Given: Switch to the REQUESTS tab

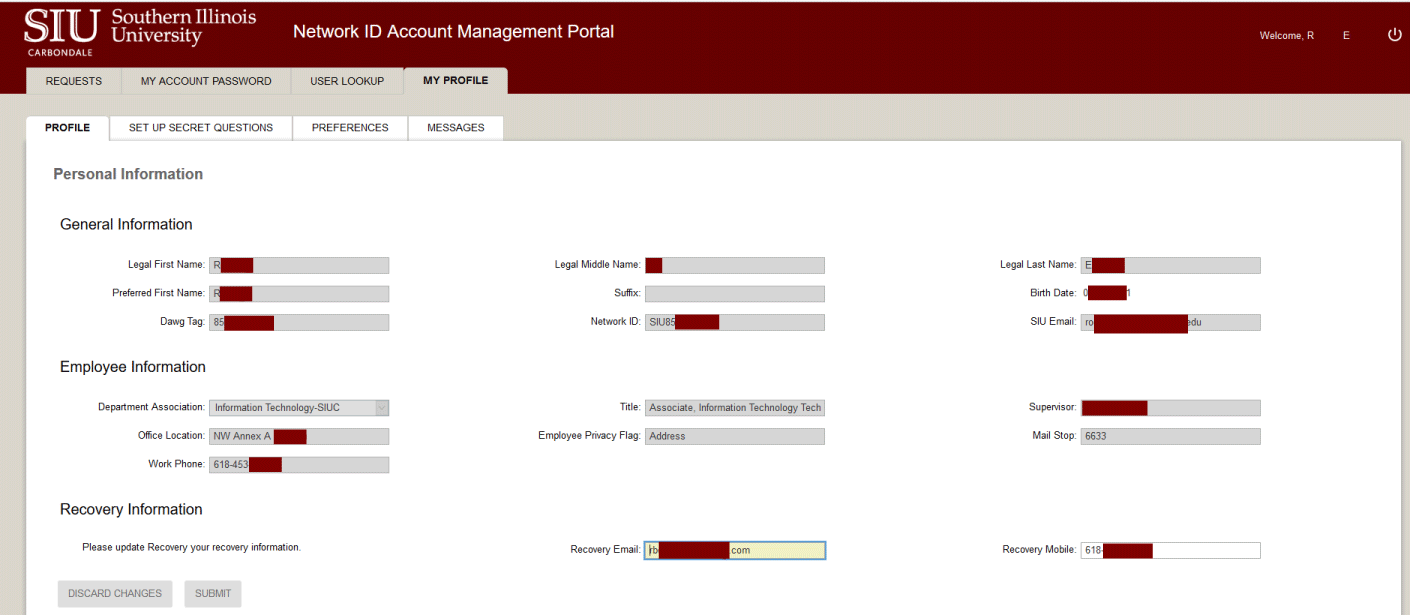Looking at the screenshot, I should point(73,81).
